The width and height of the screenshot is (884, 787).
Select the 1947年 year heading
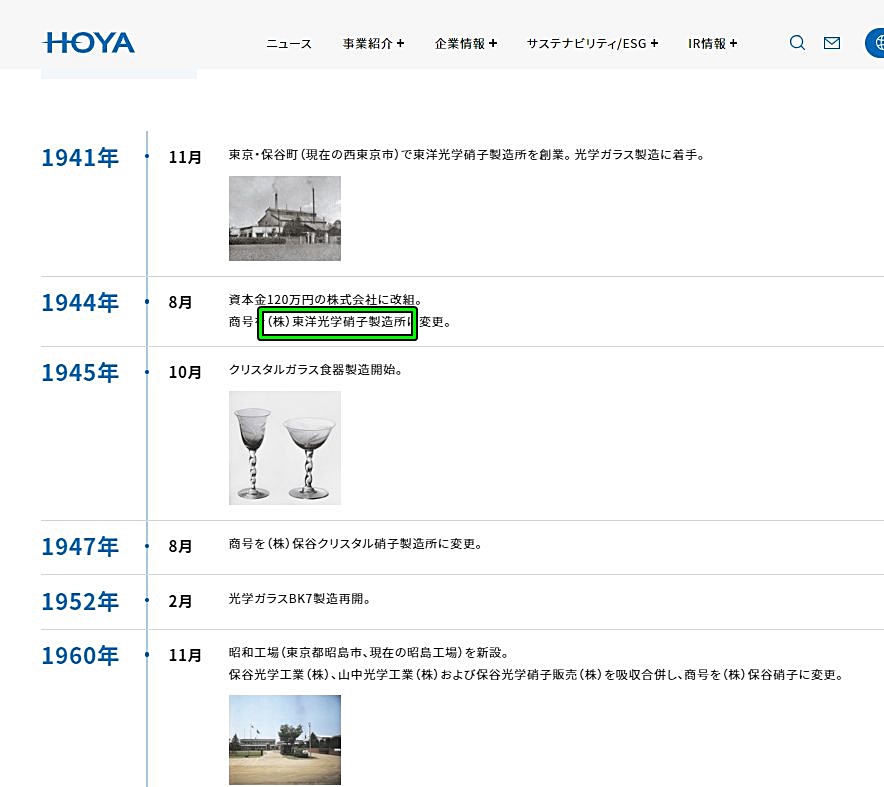coord(80,546)
